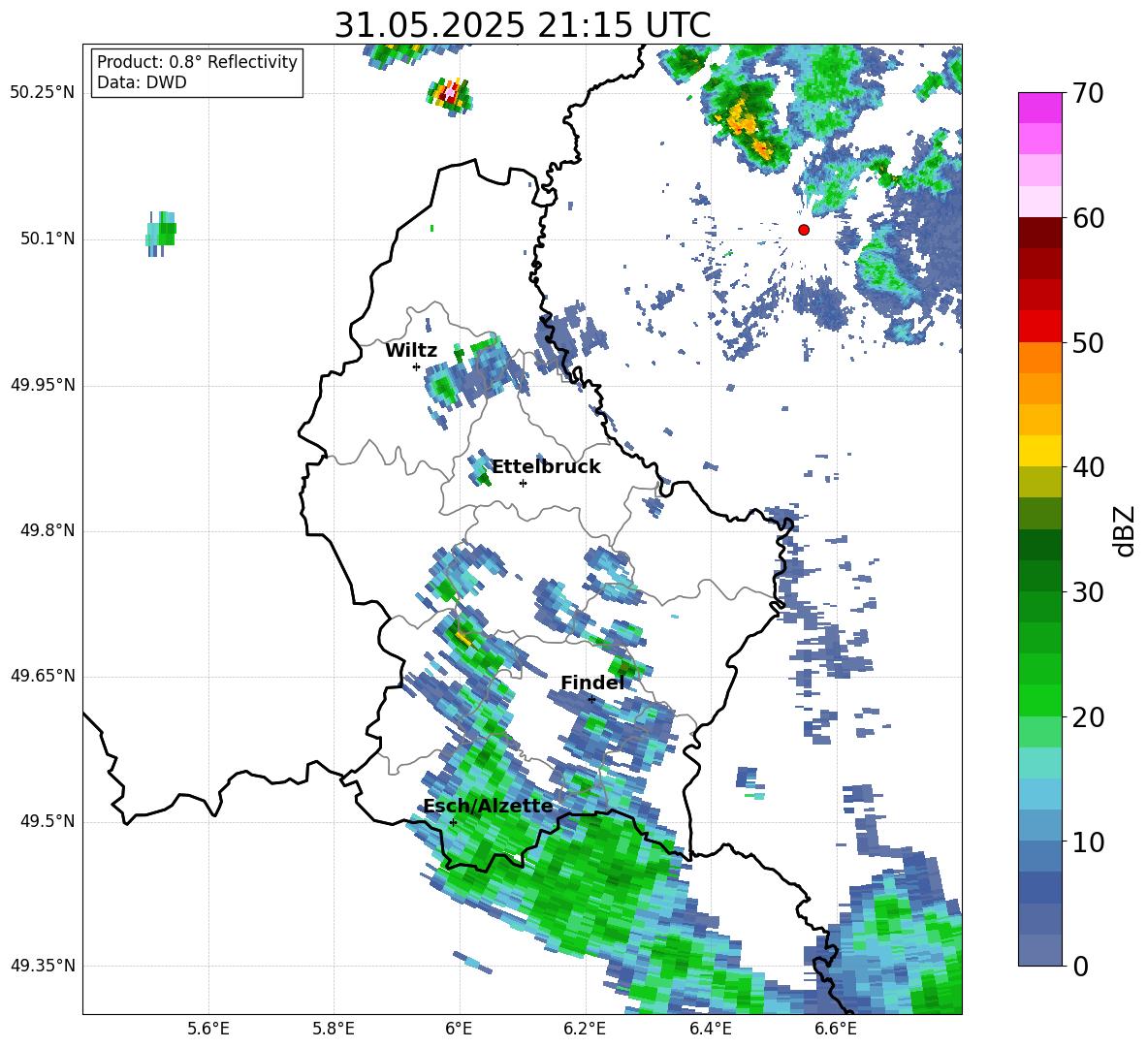This screenshot has width=1148, height=1048.
Task: Click the 'Product: 0.8° Reflectivity' text
Action: (x=197, y=62)
